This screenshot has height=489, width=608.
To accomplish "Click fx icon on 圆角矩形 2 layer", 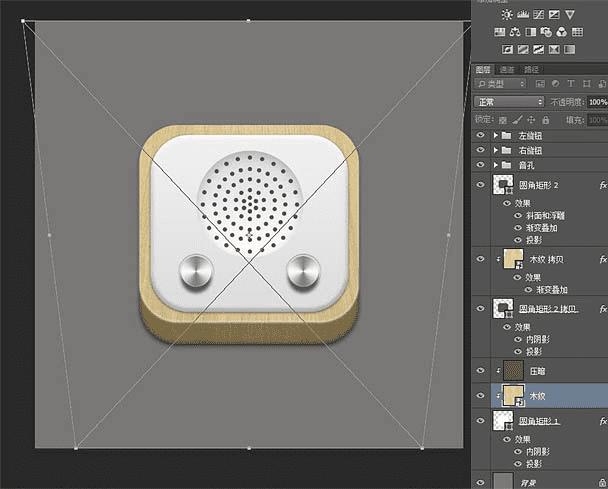I will pos(603,185).
